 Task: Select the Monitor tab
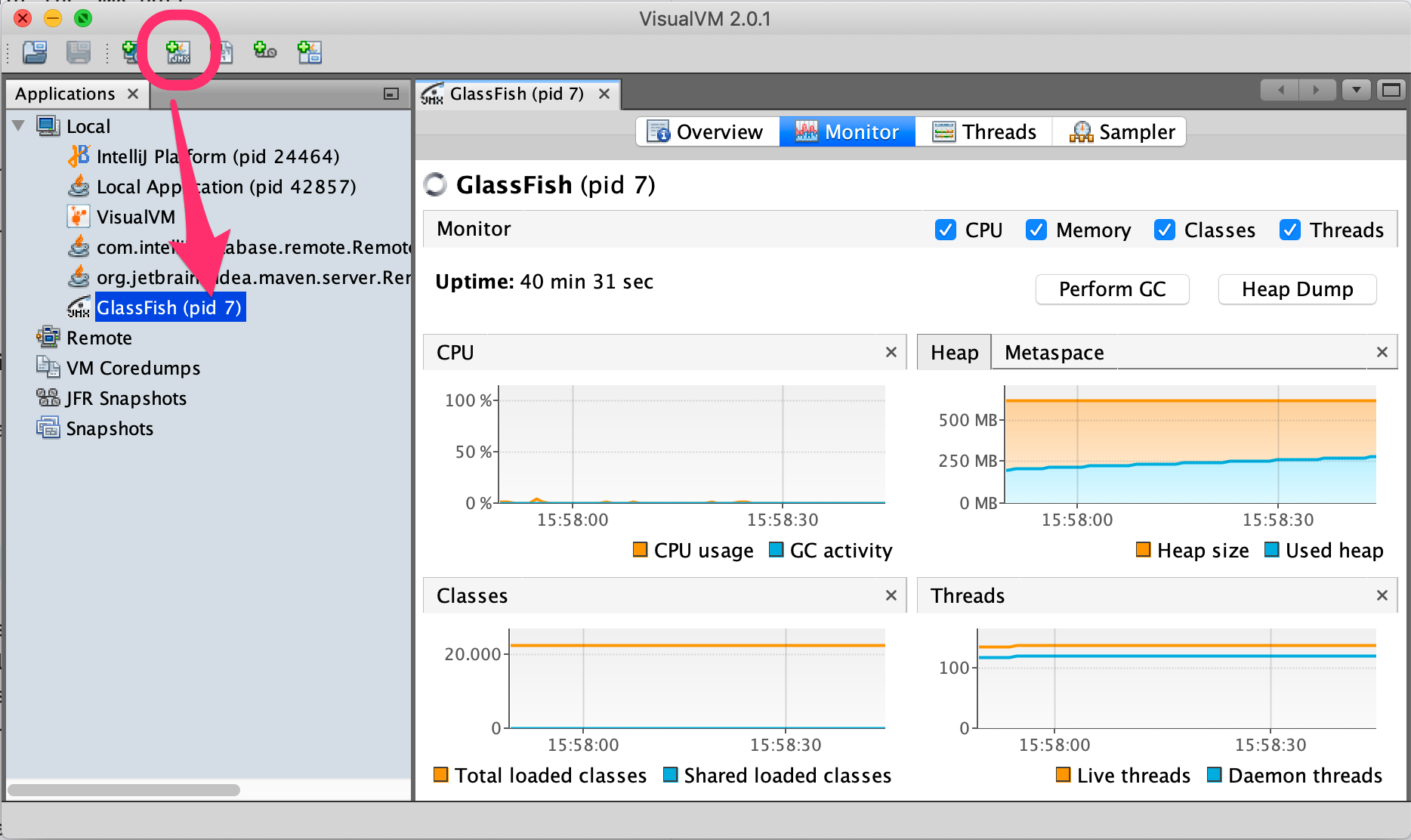847,131
